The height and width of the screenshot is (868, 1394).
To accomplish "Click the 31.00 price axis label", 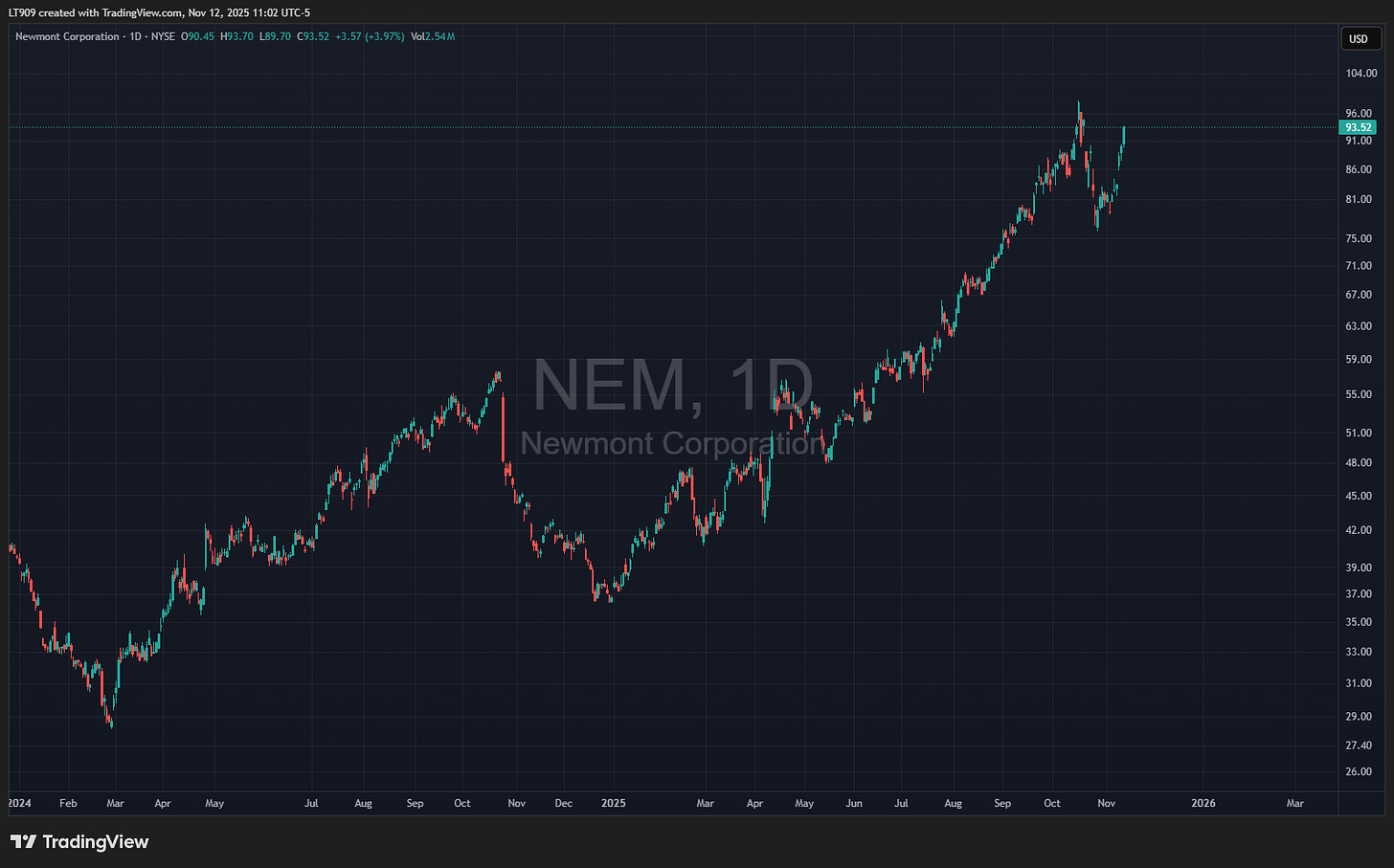I will pyautogui.click(x=1359, y=683).
